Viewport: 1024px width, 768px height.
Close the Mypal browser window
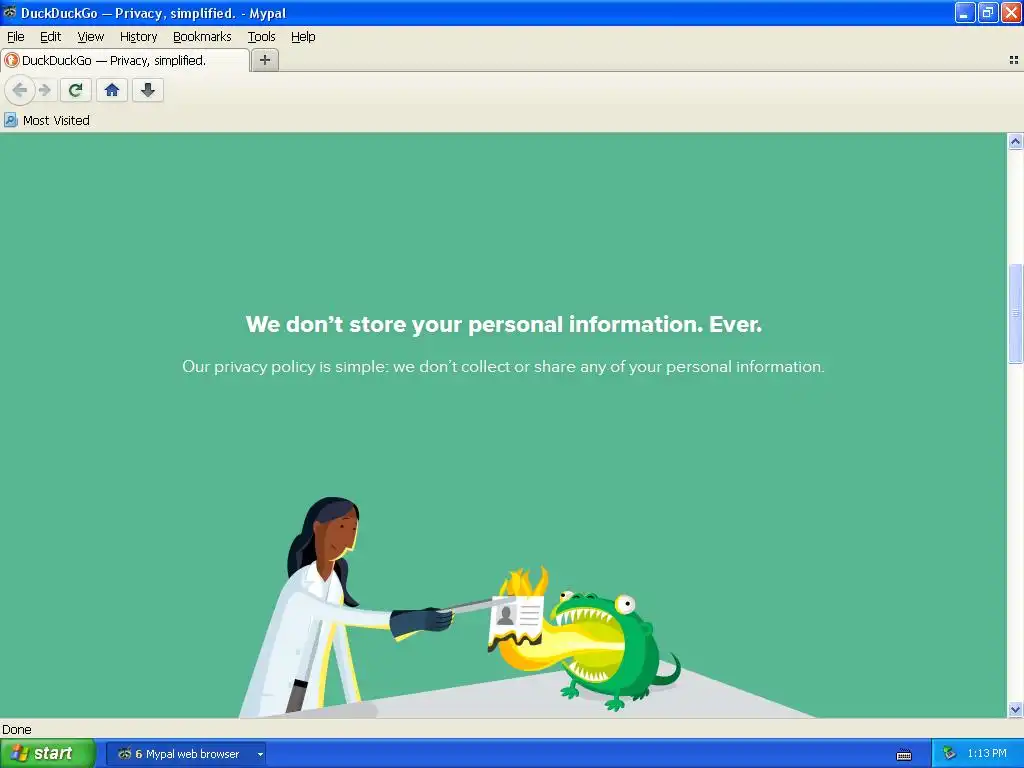pyautogui.click(x=1011, y=12)
